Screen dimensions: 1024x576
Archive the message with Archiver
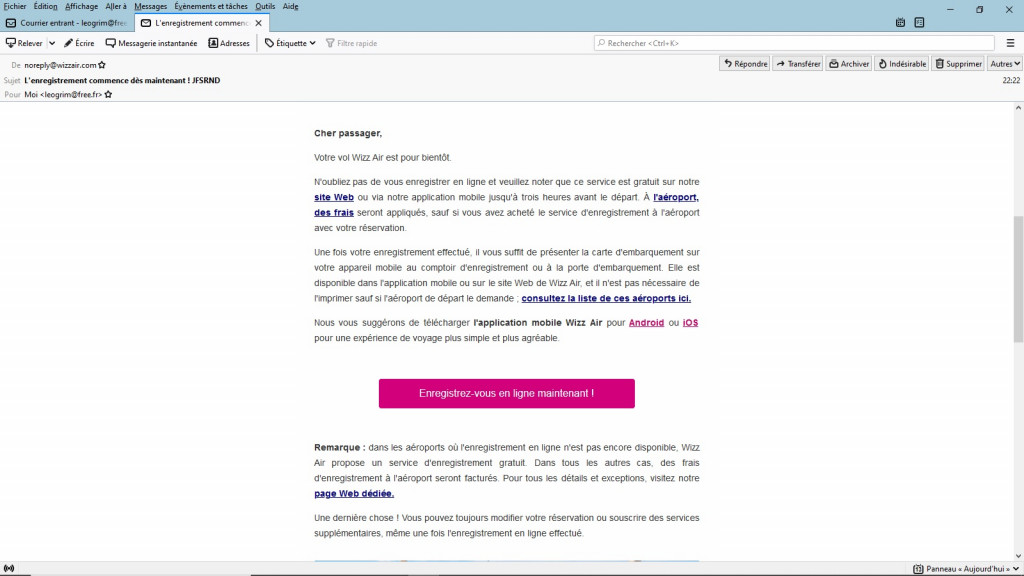[849, 63]
